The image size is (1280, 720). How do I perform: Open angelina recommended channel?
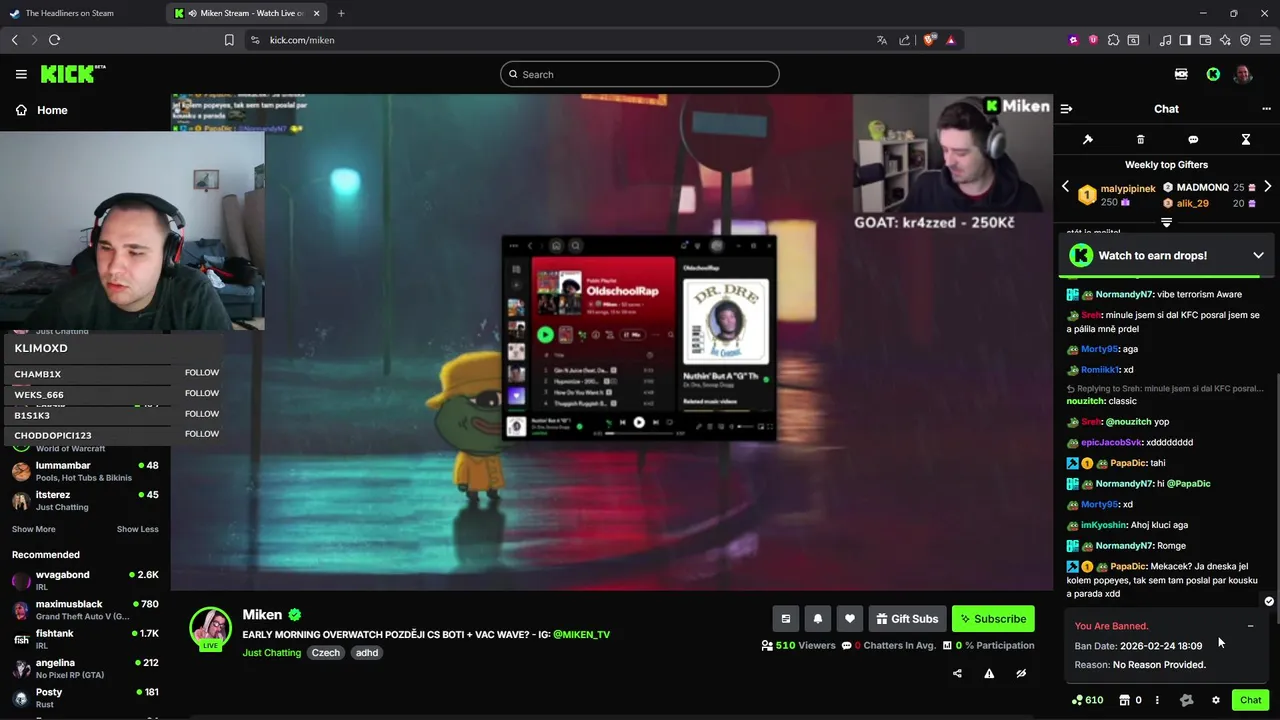(85, 668)
